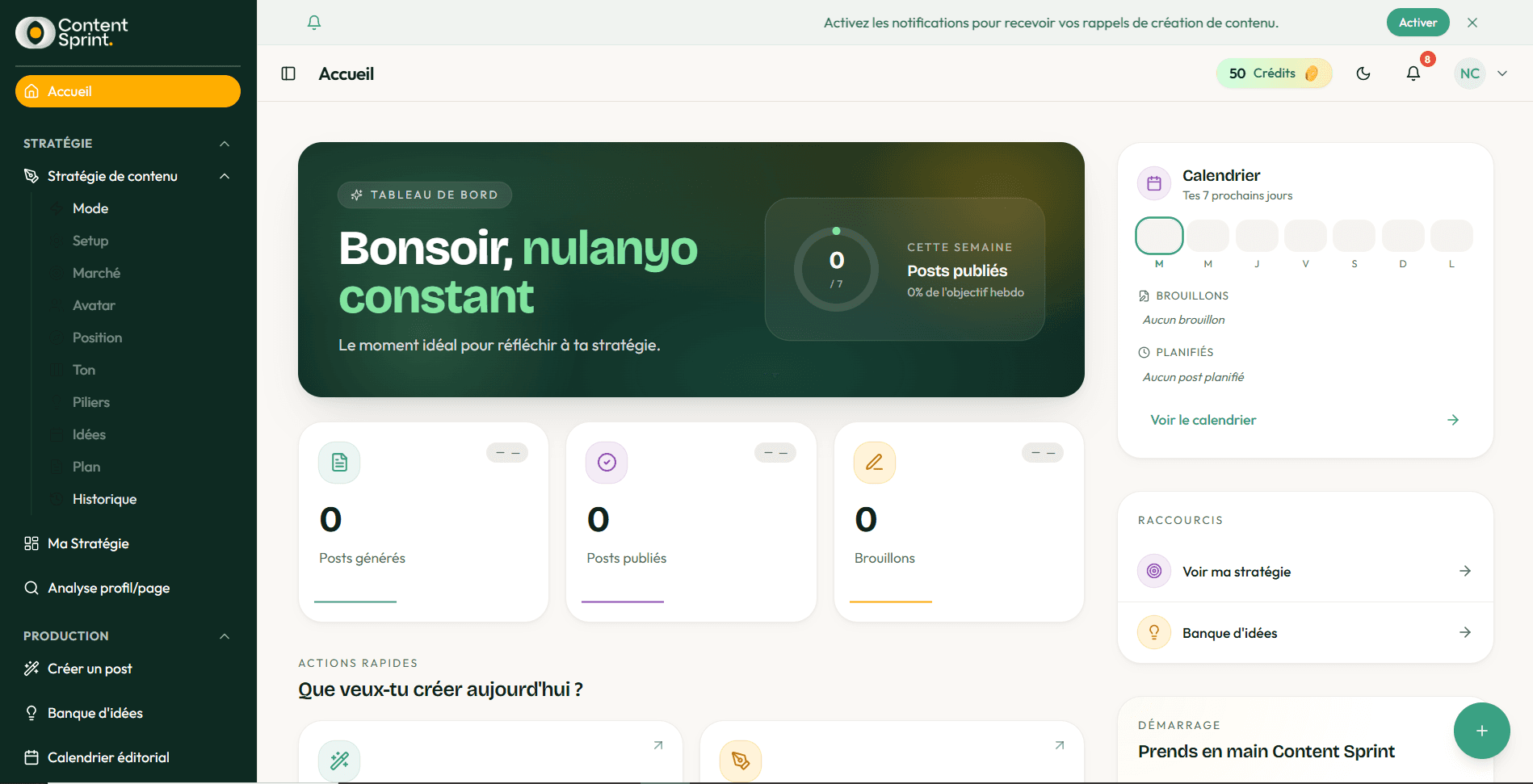Click the floating plus button

(1481, 731)
